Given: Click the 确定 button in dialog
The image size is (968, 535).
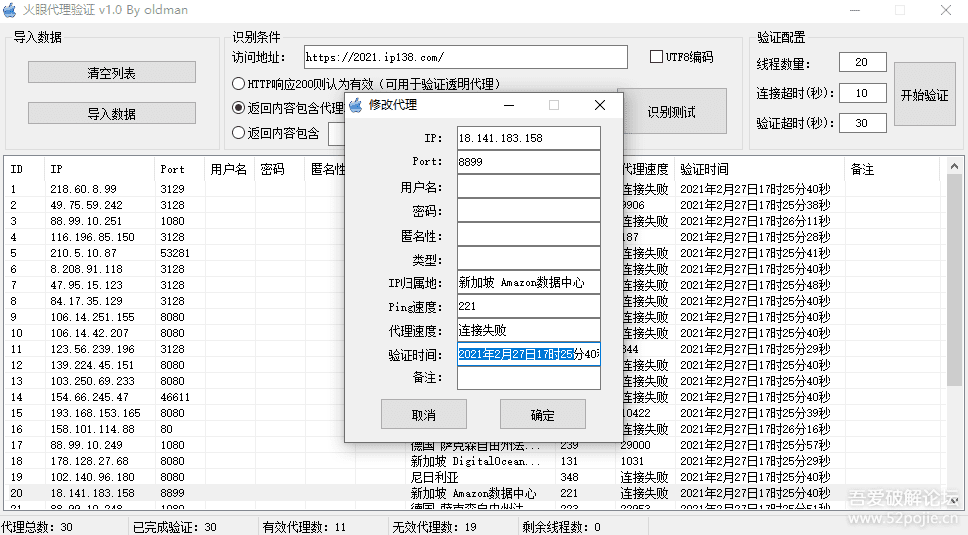Looking at the screenshot, I should (542, 414).
